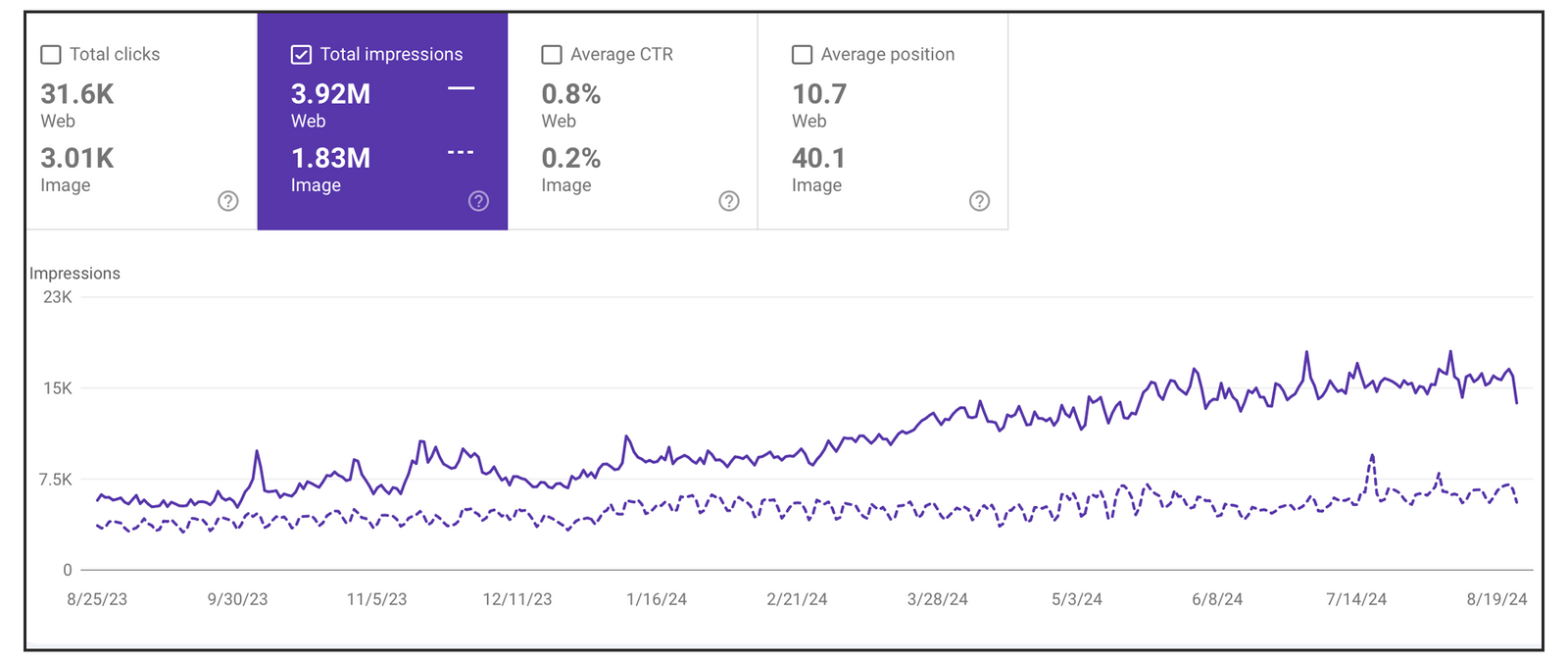This screenshot has height=662, width=1568.
Task: Click help icon in Average position card
Action: pyautogui.click(x=979, y=201)
